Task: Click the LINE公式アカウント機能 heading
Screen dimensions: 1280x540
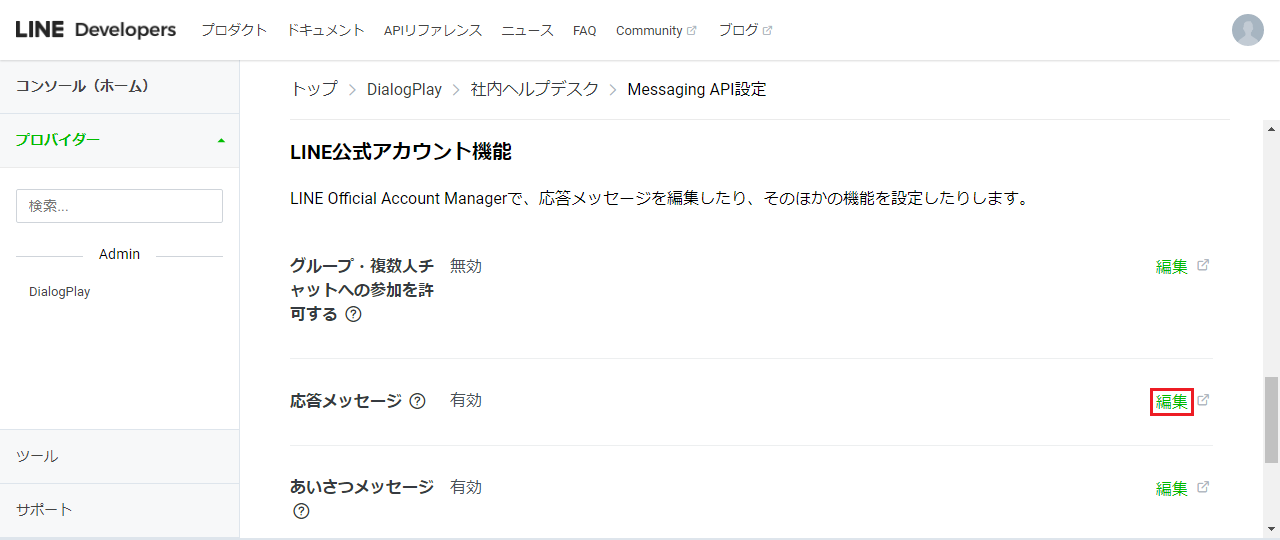Action: click(x=401, y=152)
